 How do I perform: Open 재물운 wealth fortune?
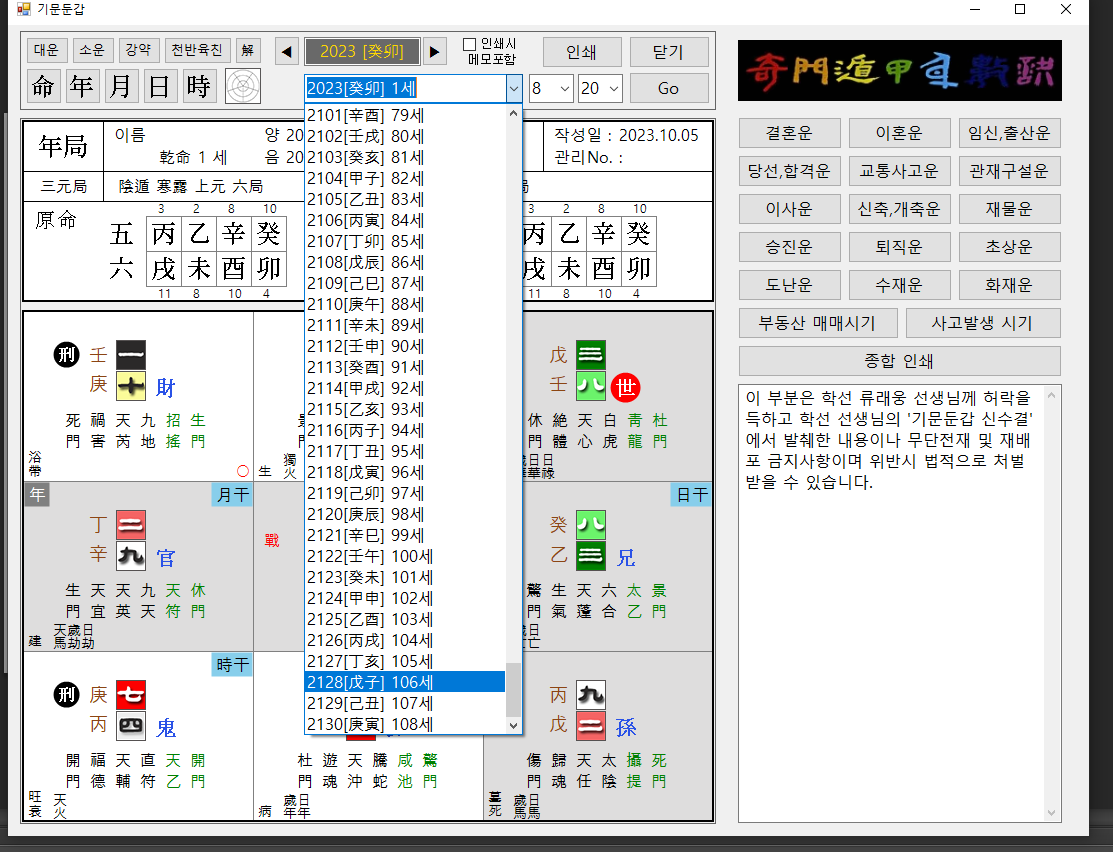(1009, 209)
